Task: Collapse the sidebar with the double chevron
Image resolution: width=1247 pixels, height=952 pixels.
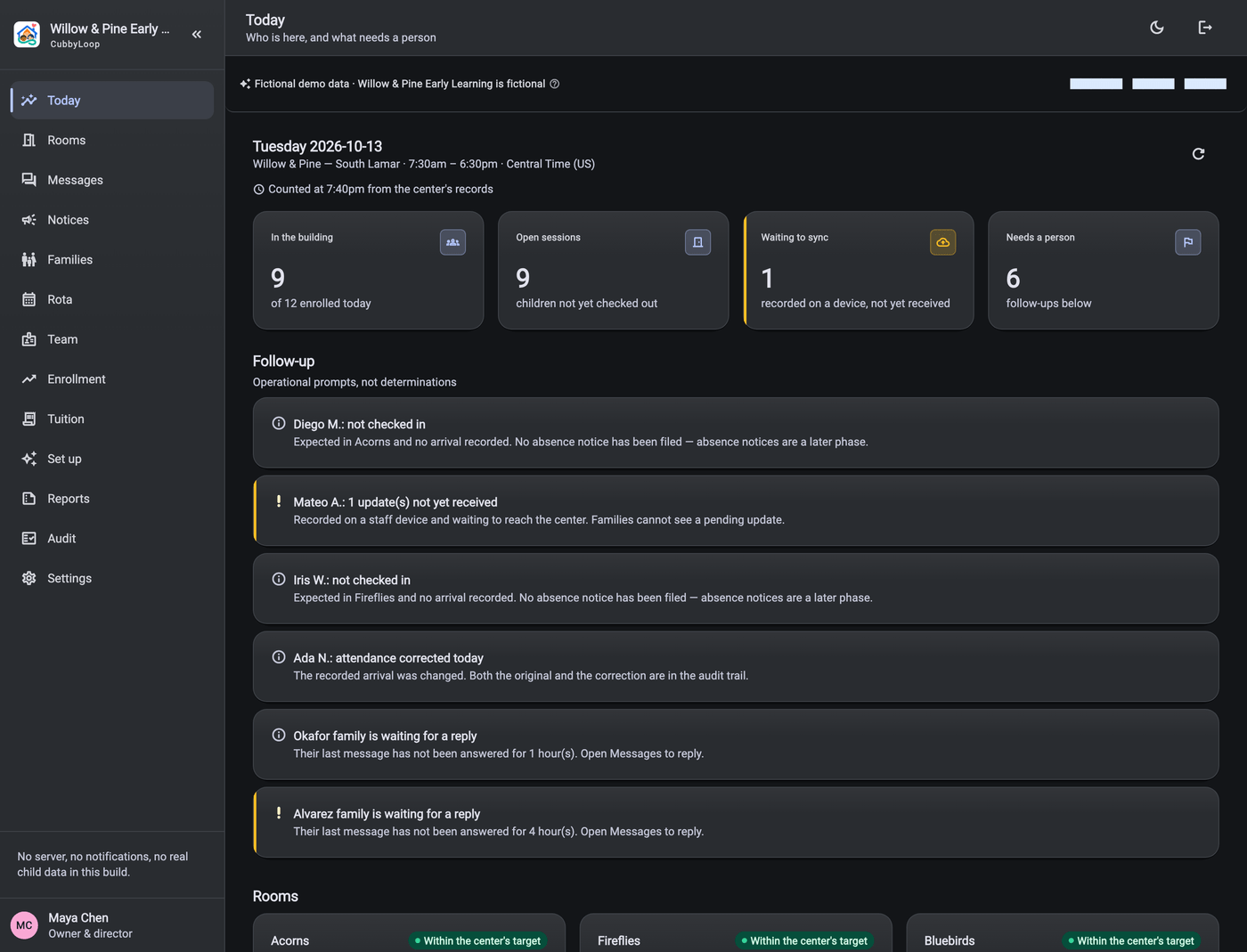Action: [197, 35]
